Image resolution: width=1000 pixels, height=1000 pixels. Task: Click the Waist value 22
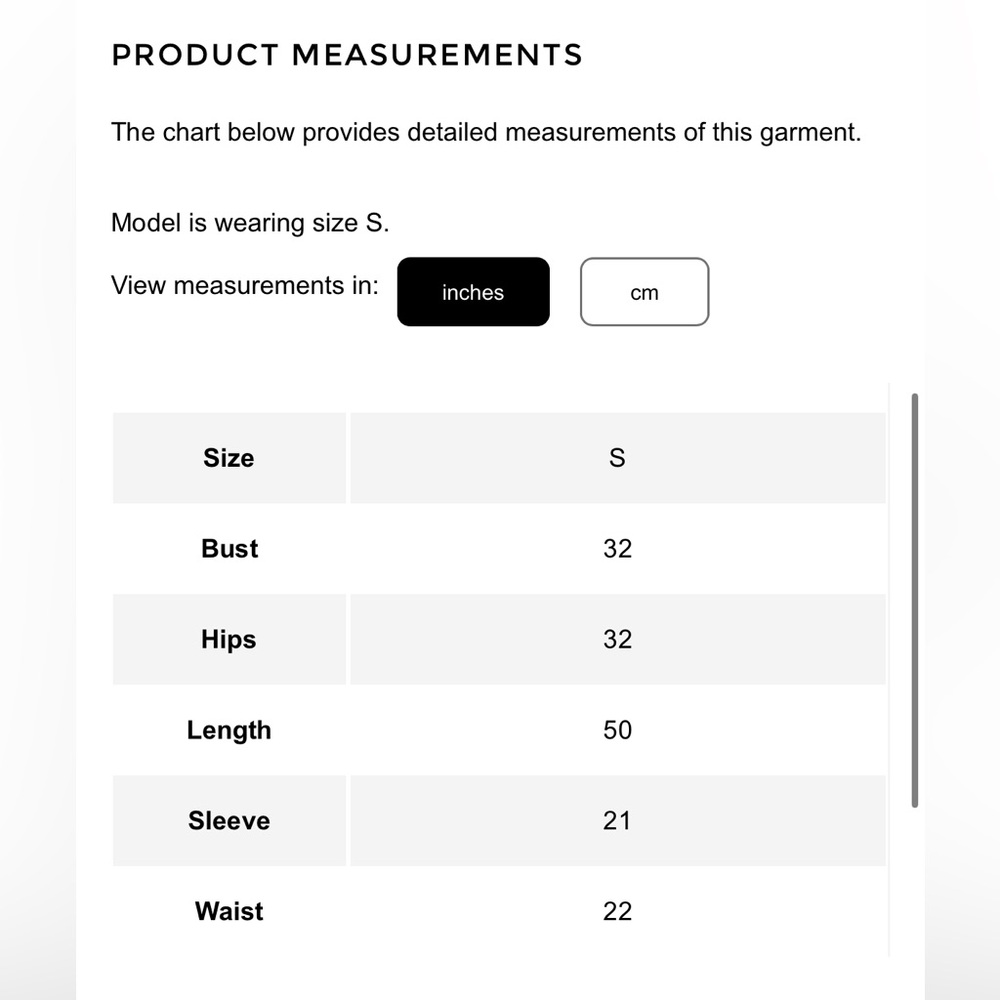point(617,911)
